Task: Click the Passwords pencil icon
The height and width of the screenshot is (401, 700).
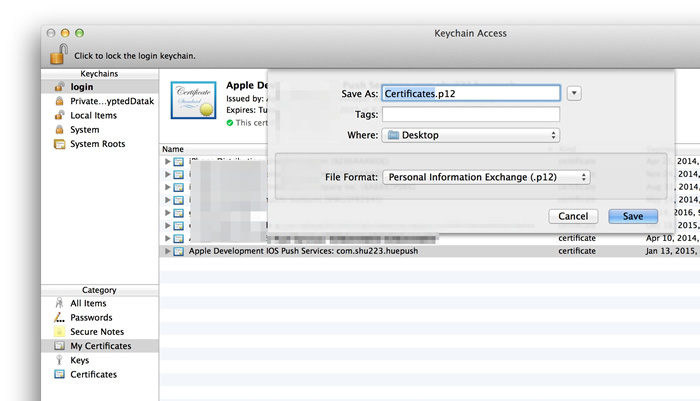Action: pyautogui.click(x=59, y=317)
